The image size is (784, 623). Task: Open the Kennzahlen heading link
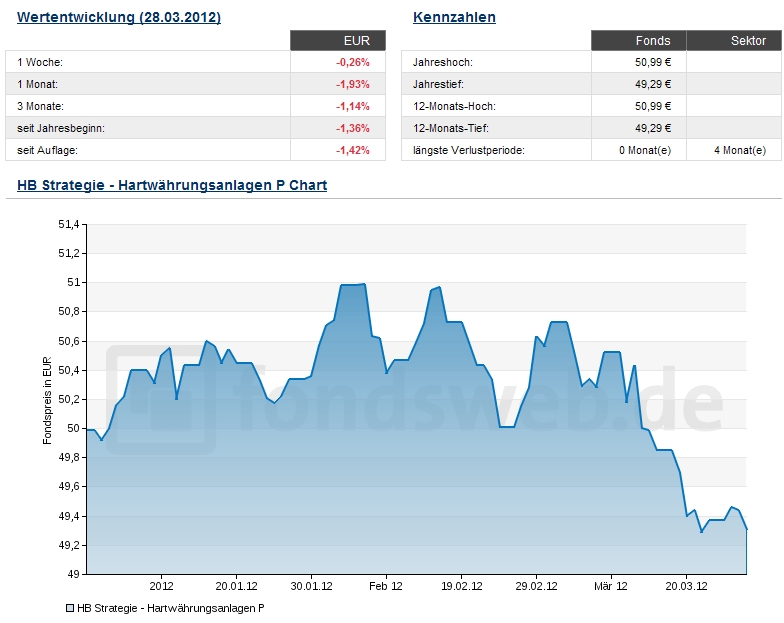(454, 17)
